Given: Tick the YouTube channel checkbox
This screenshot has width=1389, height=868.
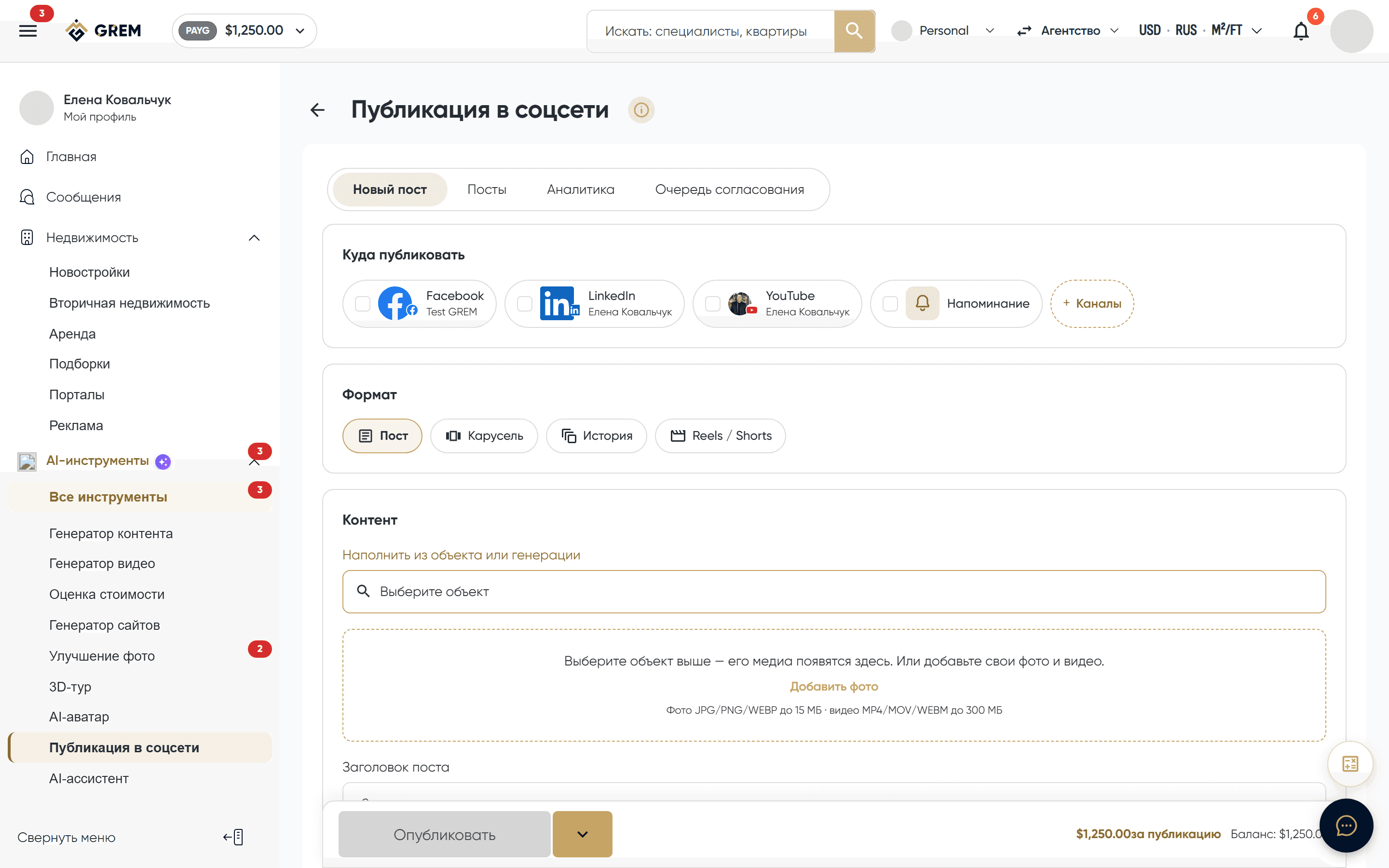Looking at the screenshot, I should pos(713,304).
